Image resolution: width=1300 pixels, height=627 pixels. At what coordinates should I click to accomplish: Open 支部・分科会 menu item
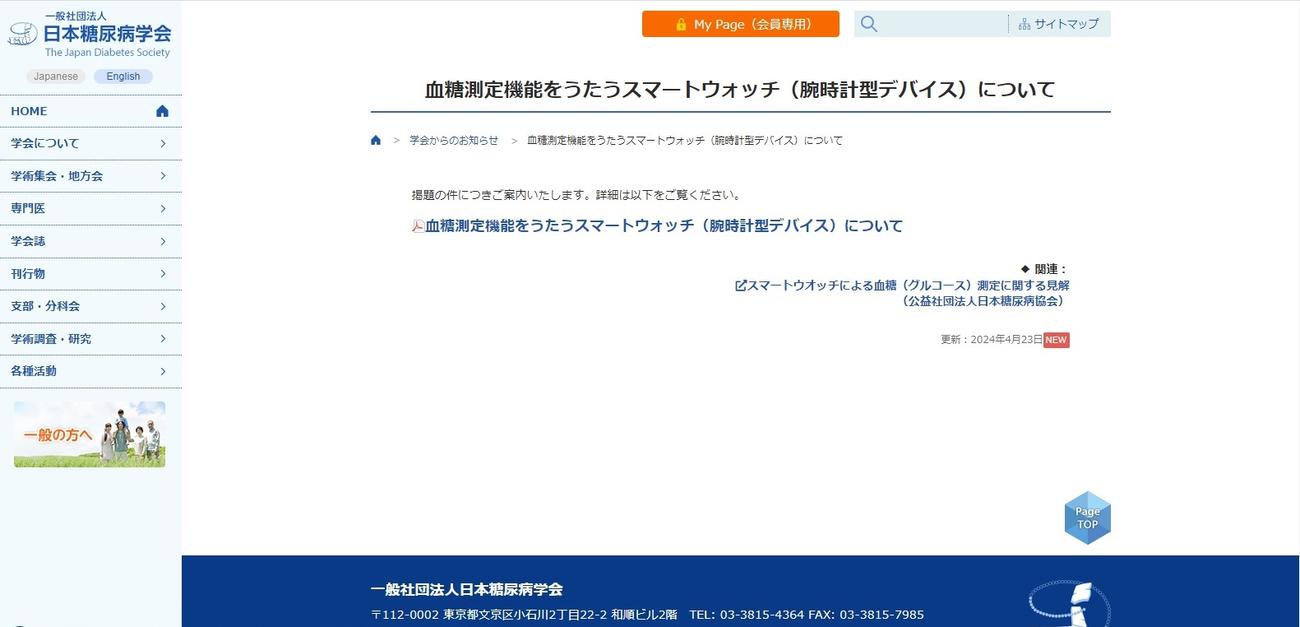[x=91, y=306]
